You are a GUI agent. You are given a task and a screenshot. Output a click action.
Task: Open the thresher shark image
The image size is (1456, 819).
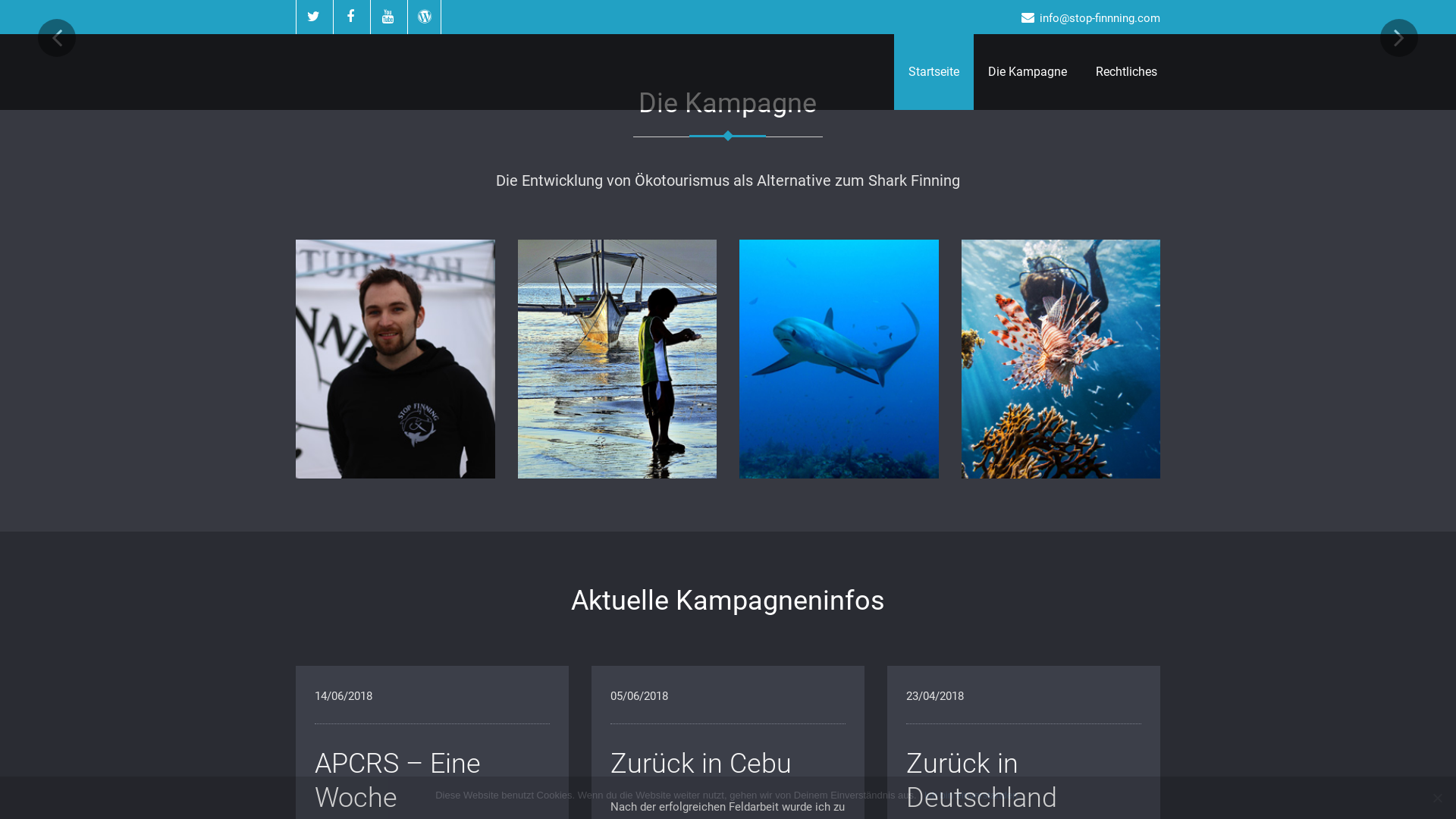click(x=839, y=359)
